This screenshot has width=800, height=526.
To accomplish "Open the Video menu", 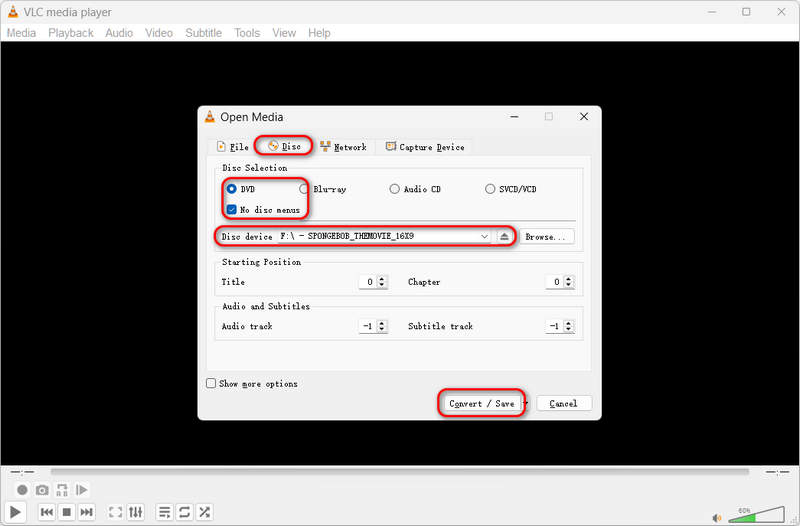I will (159, 33).
